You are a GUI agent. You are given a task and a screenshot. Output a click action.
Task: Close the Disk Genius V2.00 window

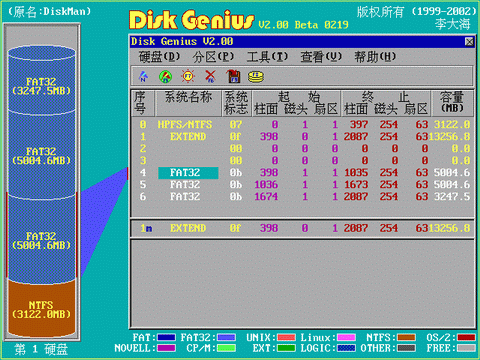pos(469,42)
